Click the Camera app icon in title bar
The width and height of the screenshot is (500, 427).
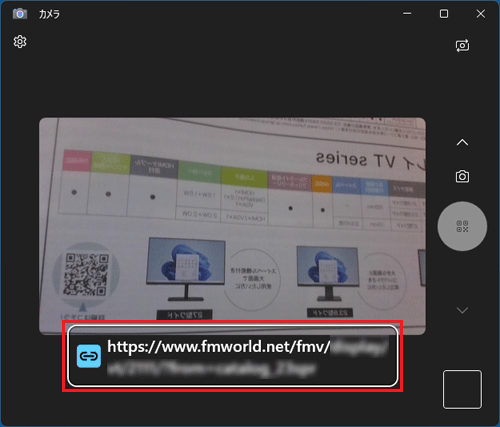click(20, 14)
